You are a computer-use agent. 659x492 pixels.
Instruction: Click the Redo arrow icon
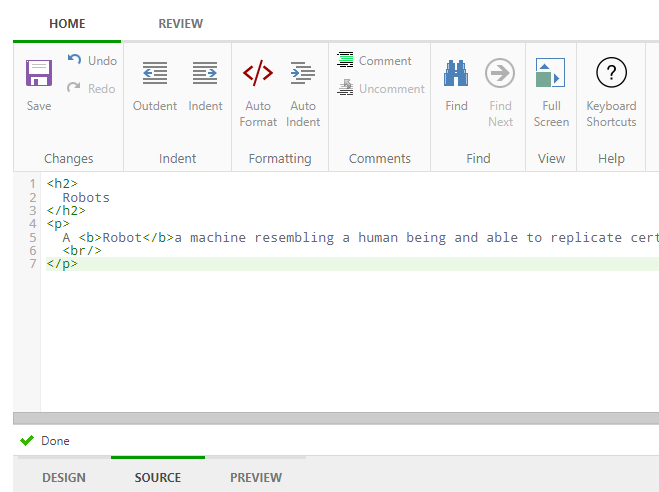pos(74,87)
